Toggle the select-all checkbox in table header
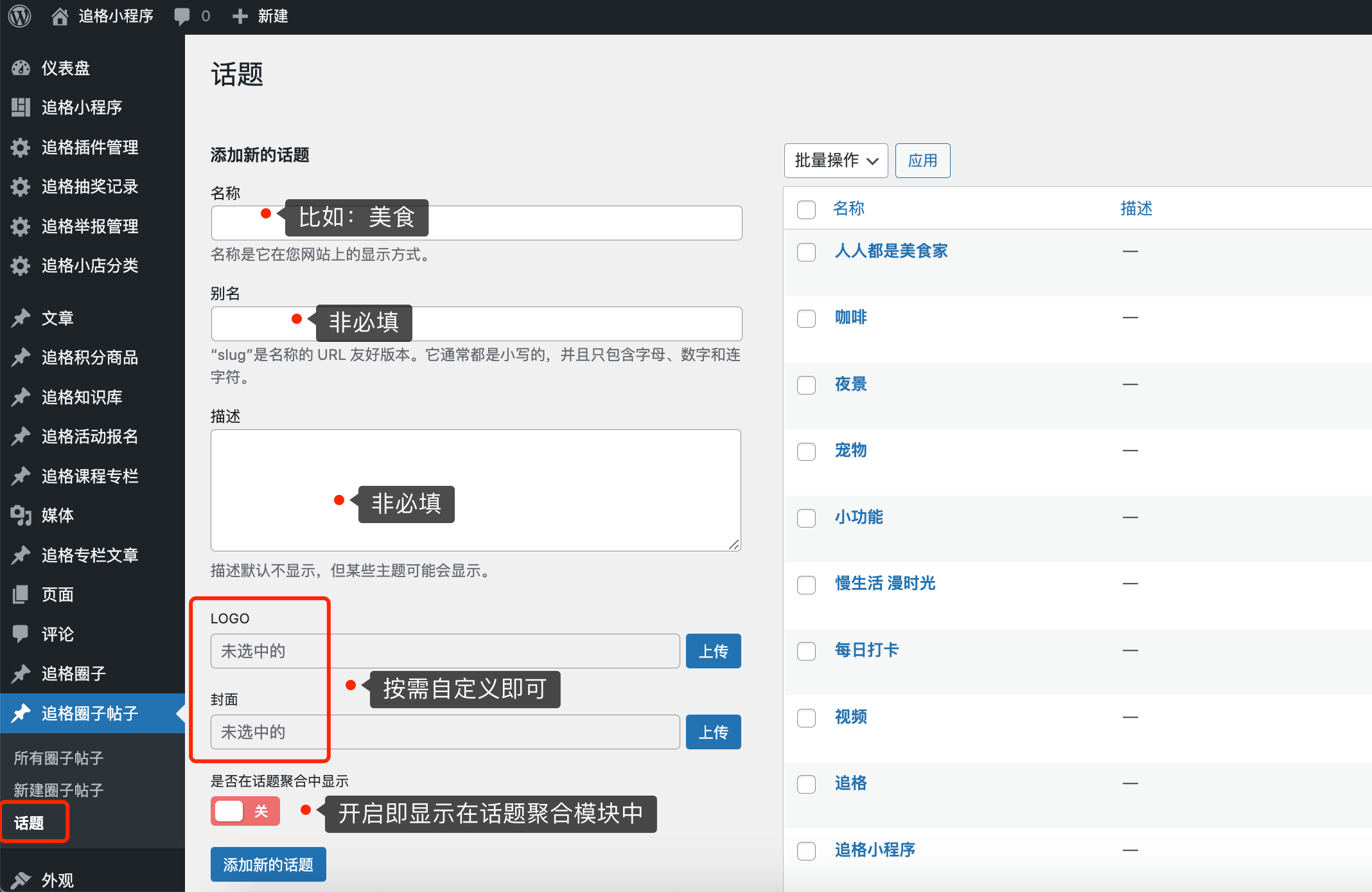Viewport: 1372px width, 892px height. point(806,210)
